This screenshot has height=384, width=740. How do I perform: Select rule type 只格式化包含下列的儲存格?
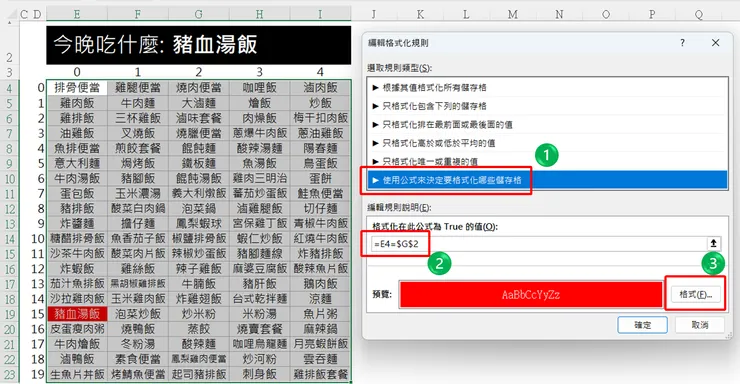pyautogui.click(x=547, y=106)
